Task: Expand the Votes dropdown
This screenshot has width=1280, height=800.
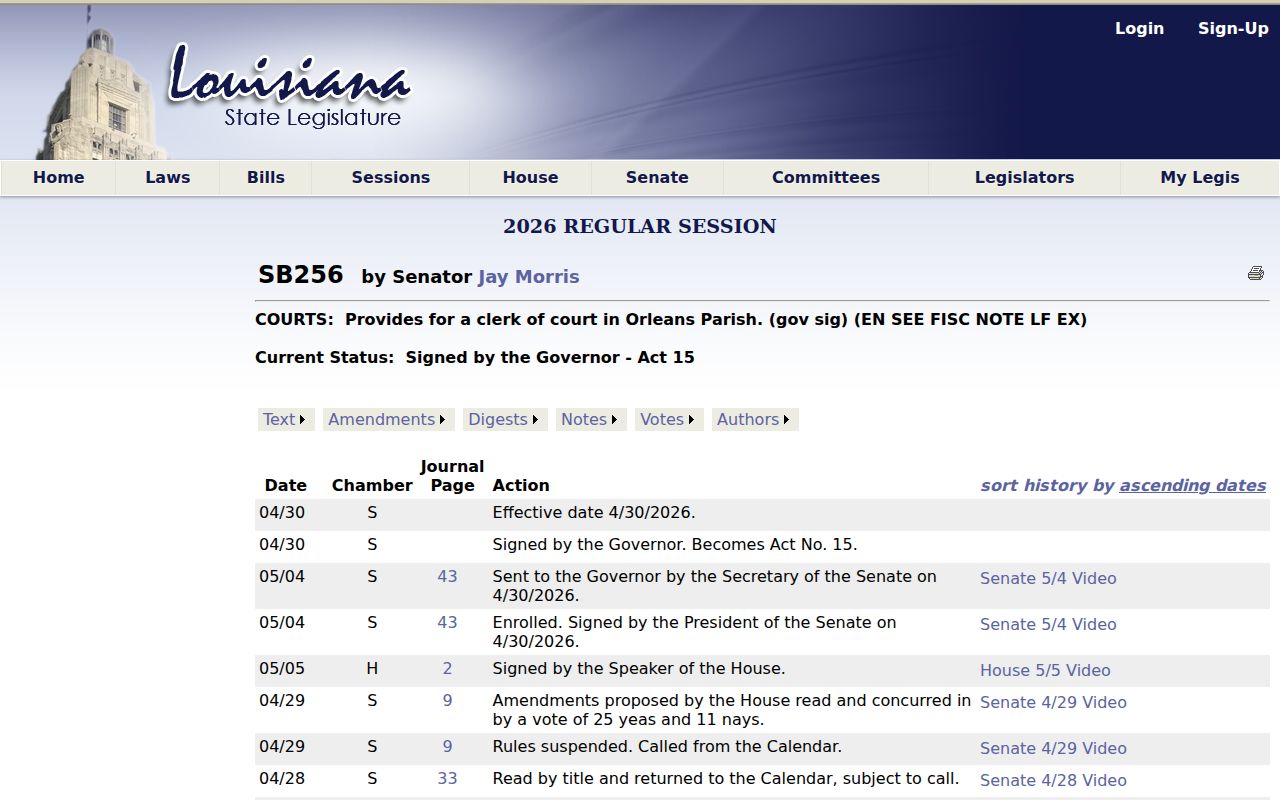Action: 669,420
